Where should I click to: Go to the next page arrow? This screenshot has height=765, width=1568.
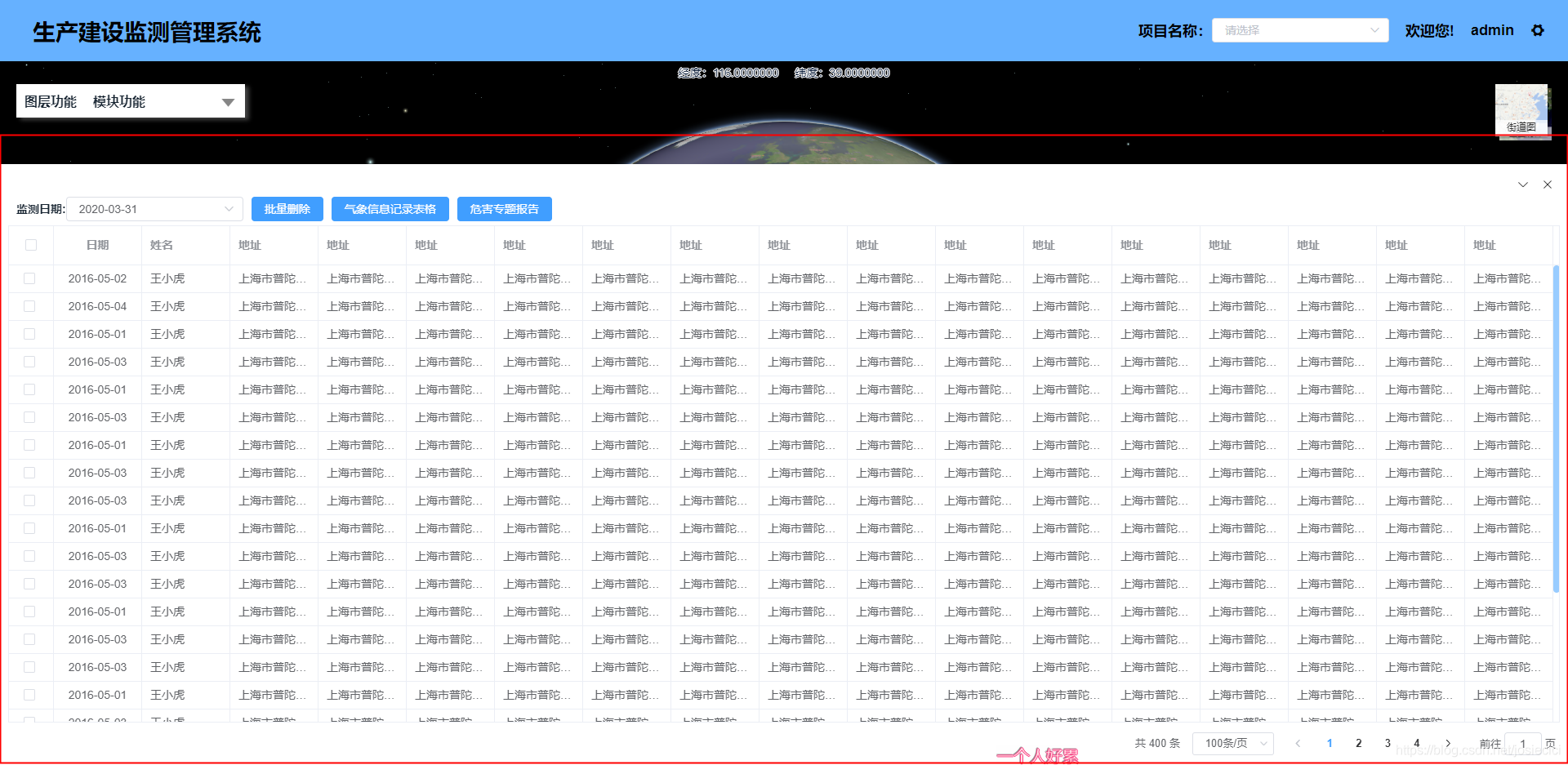point(1448,743)
